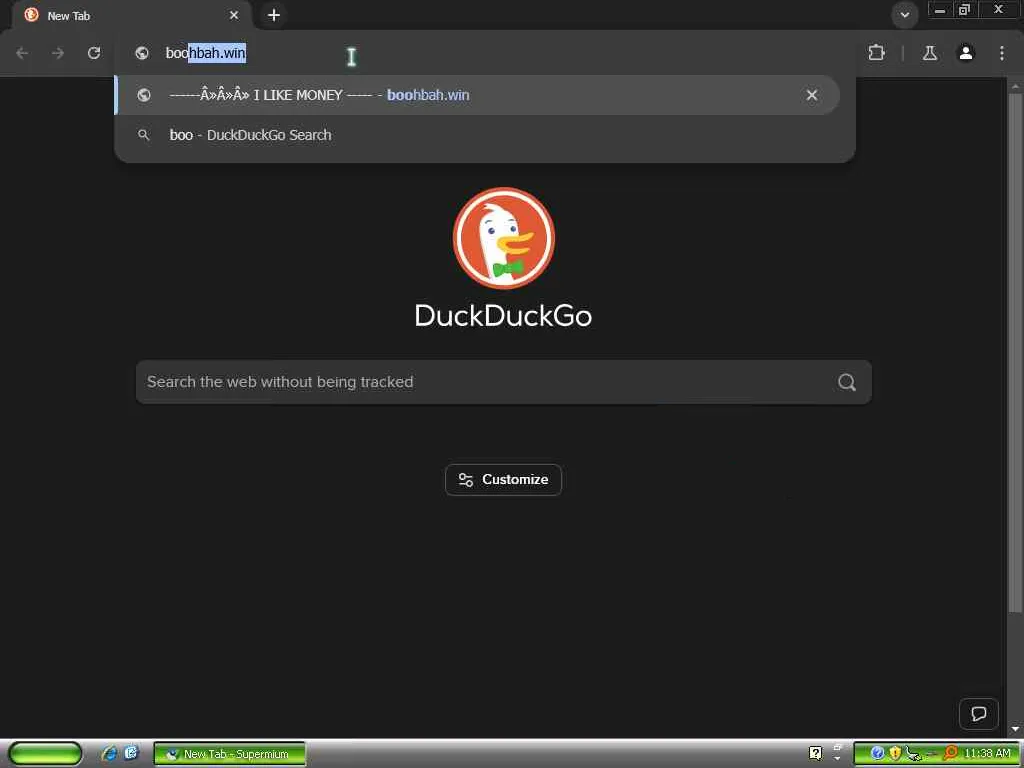Open the three-dot browser menu

(1002, 53)
